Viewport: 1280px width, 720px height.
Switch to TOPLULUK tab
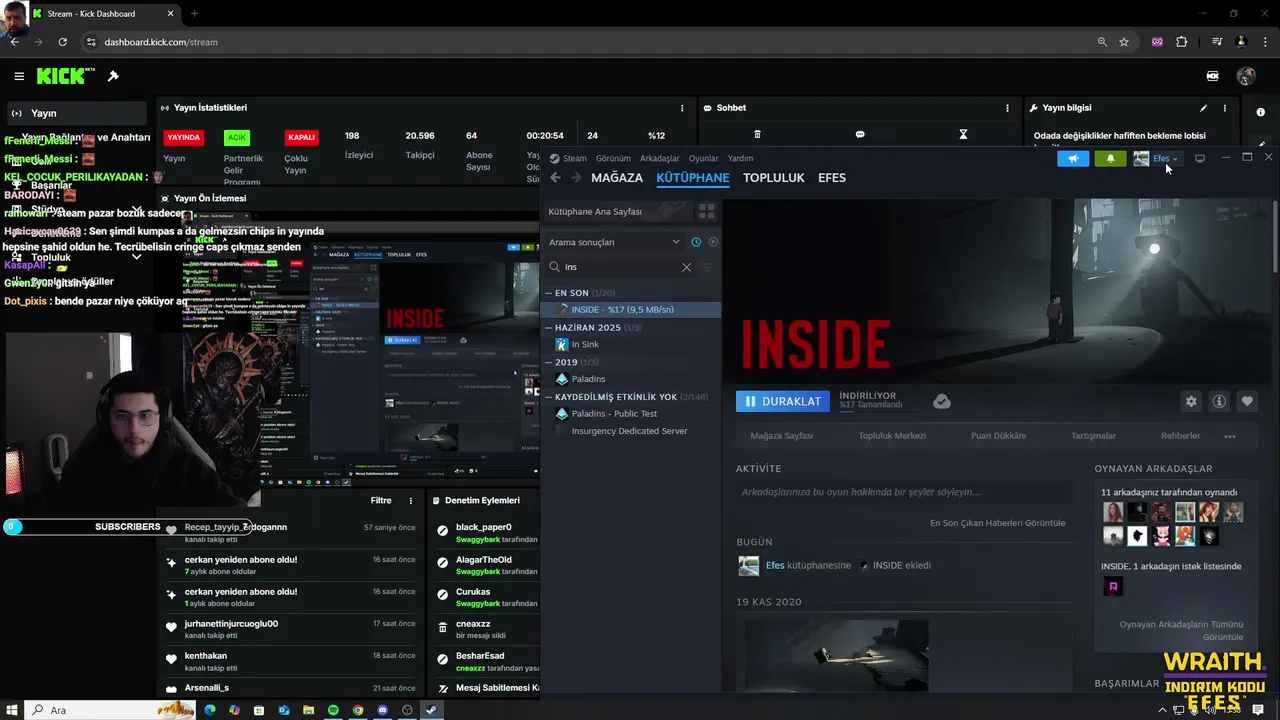coord(774,178)
